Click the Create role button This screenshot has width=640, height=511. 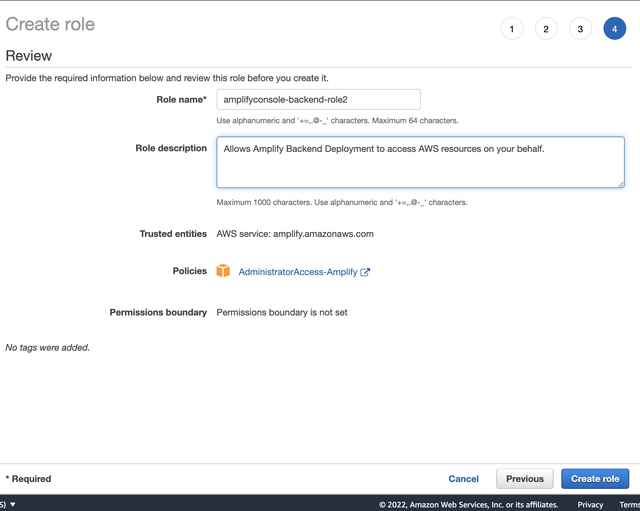pos(595,479)
